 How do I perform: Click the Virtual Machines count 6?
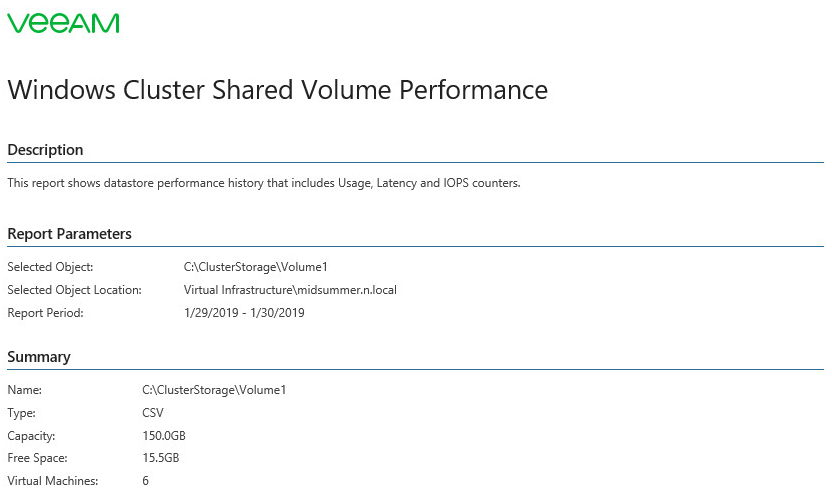coord(145,481)
